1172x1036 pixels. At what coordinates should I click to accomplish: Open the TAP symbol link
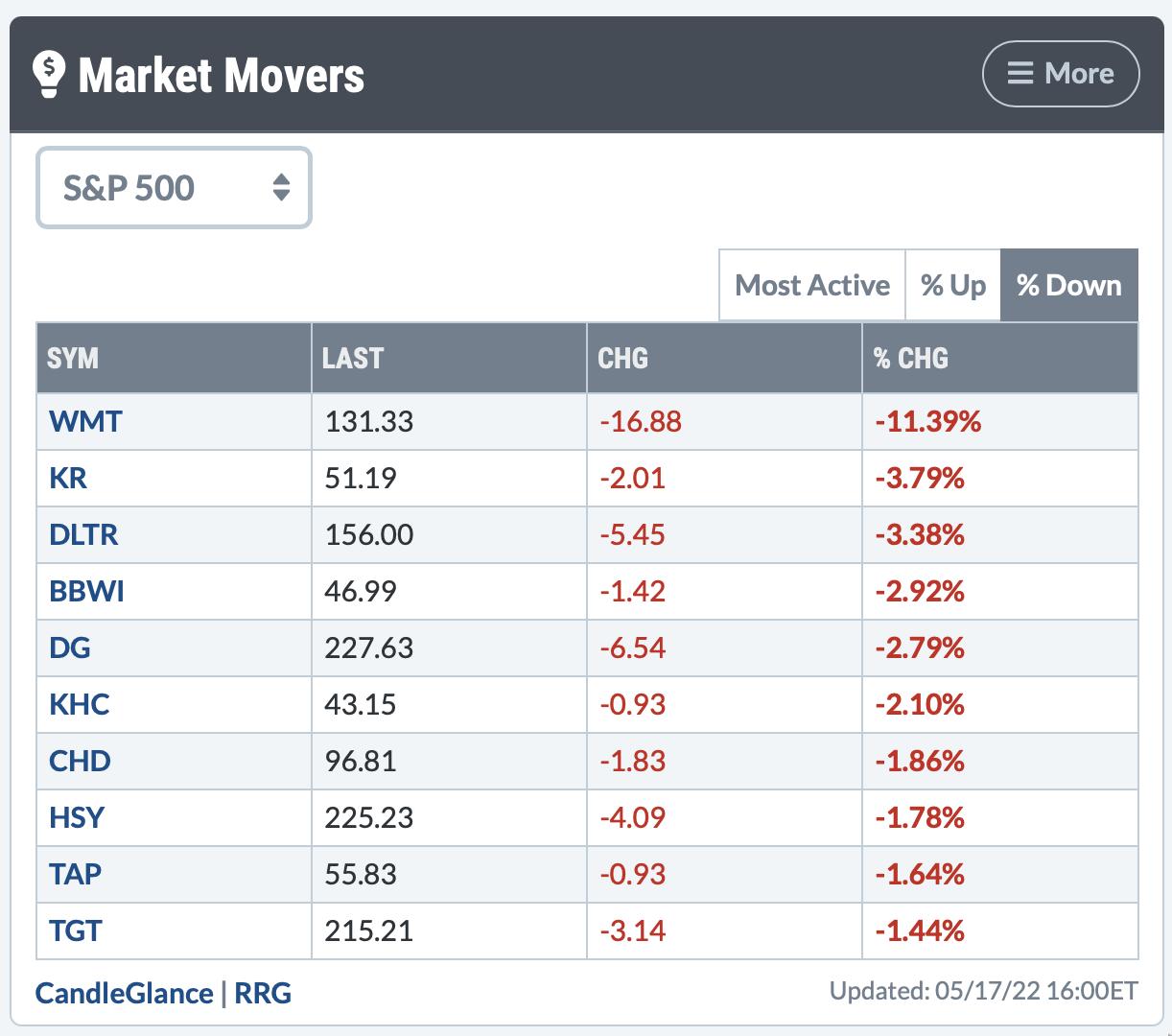(75, 874)
